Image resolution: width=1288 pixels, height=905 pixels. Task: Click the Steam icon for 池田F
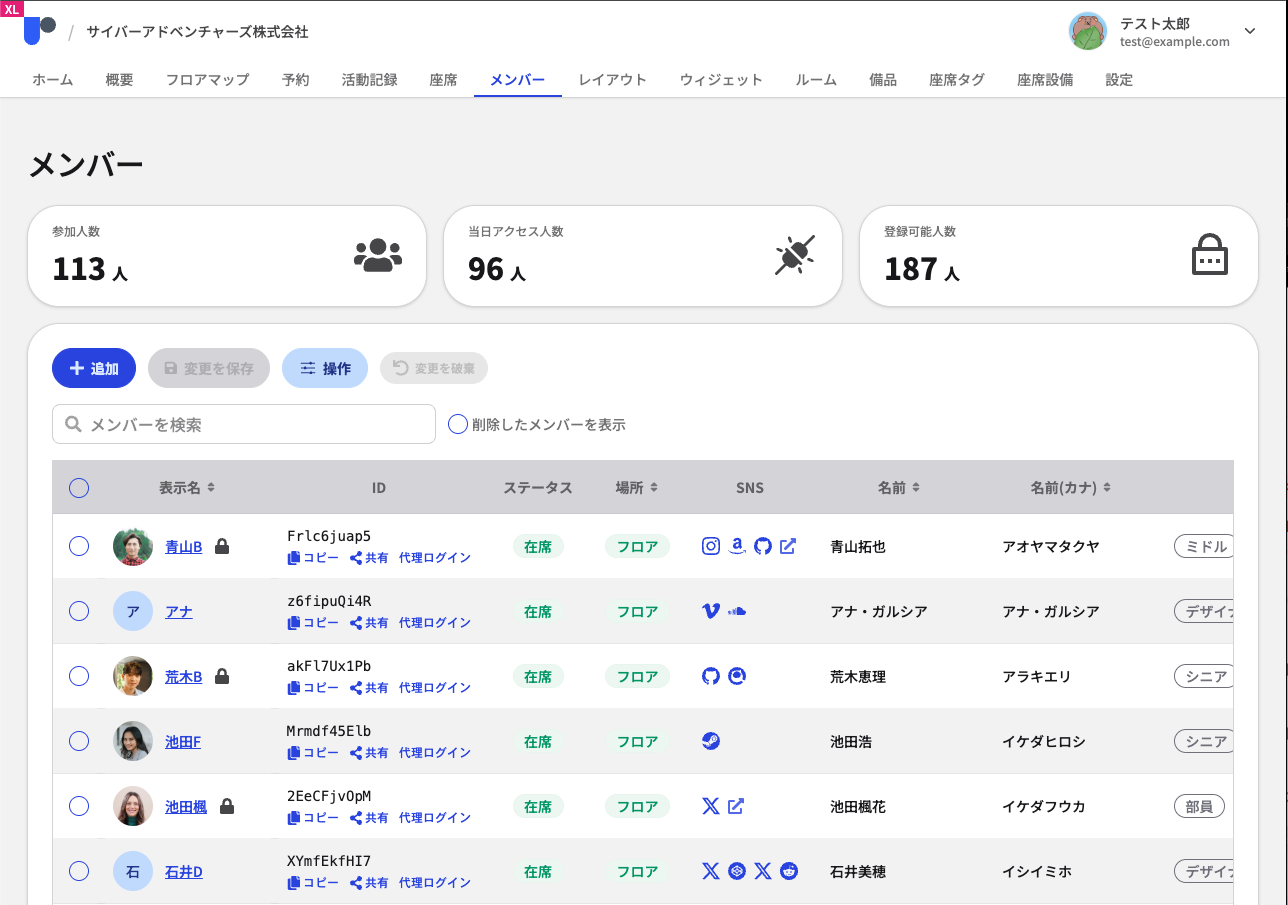(711, 741)
